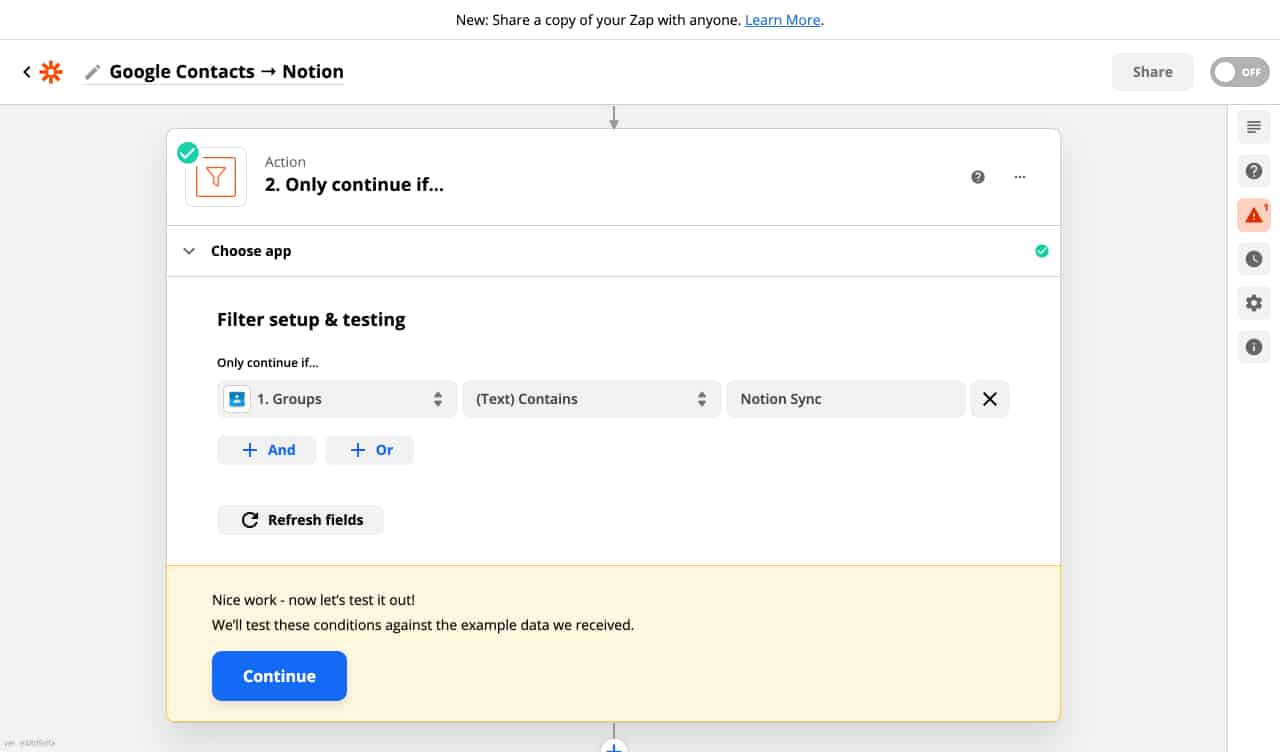Open the notes panel from the sidebar

(x=1253, y=126)
